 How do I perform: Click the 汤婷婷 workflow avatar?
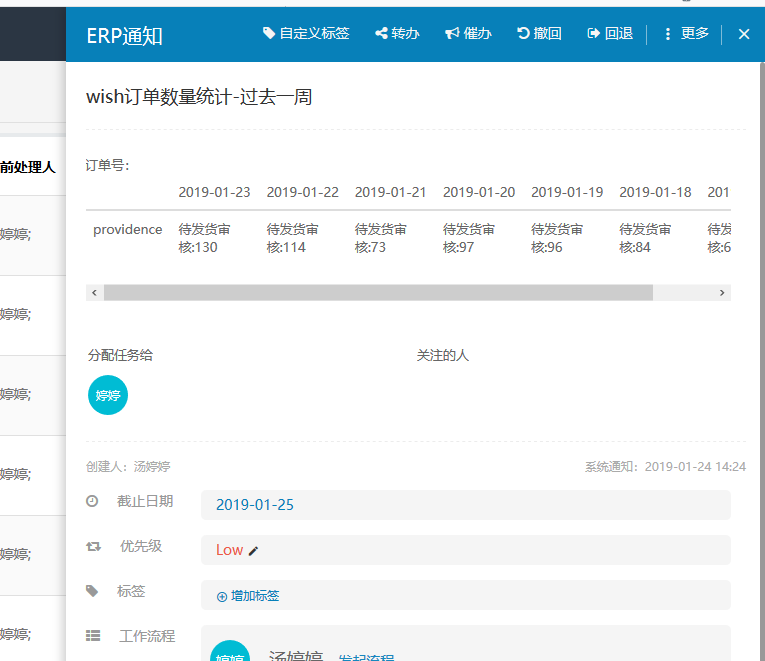230,653
